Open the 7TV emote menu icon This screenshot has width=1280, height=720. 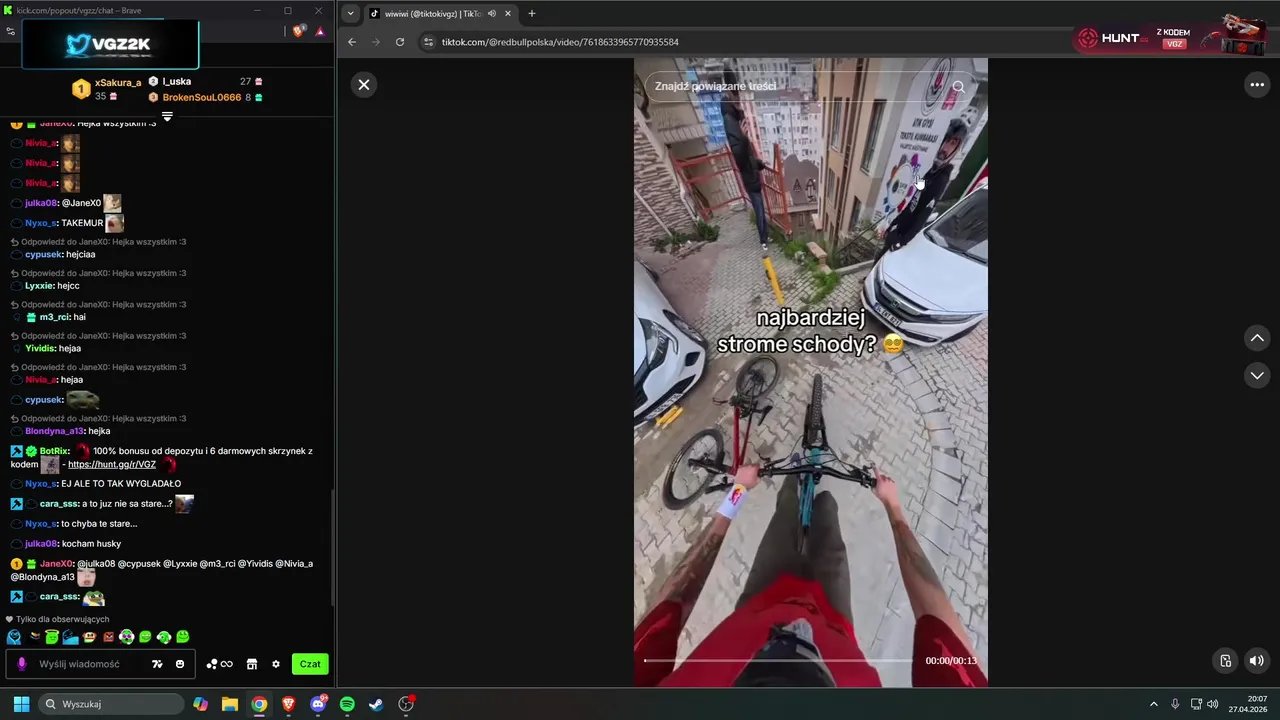[x=157, y=664]
